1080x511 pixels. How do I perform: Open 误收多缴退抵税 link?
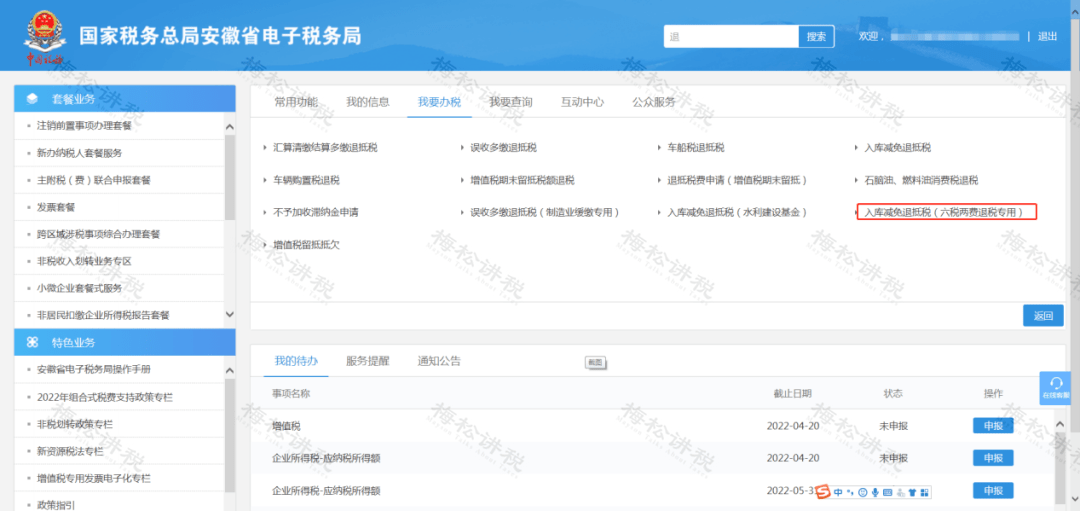[503, 148]
